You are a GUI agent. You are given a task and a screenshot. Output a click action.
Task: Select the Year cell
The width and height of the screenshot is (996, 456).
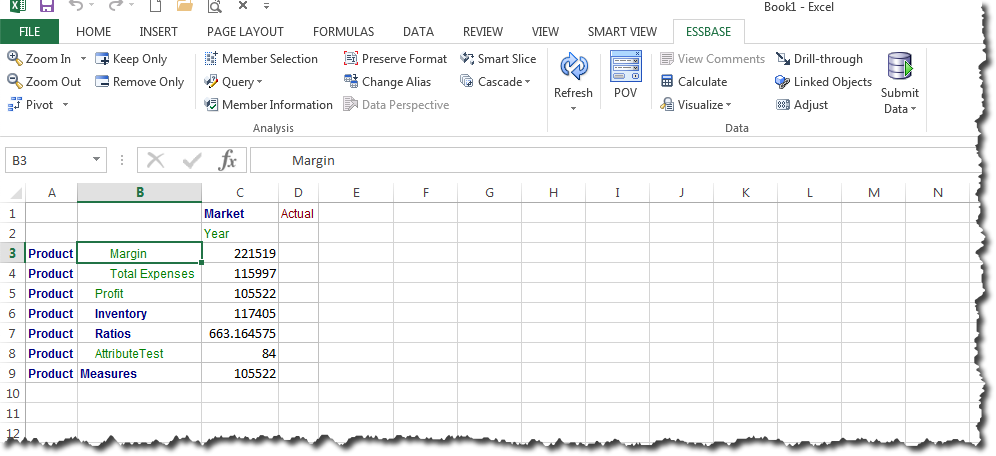(240, 234)
